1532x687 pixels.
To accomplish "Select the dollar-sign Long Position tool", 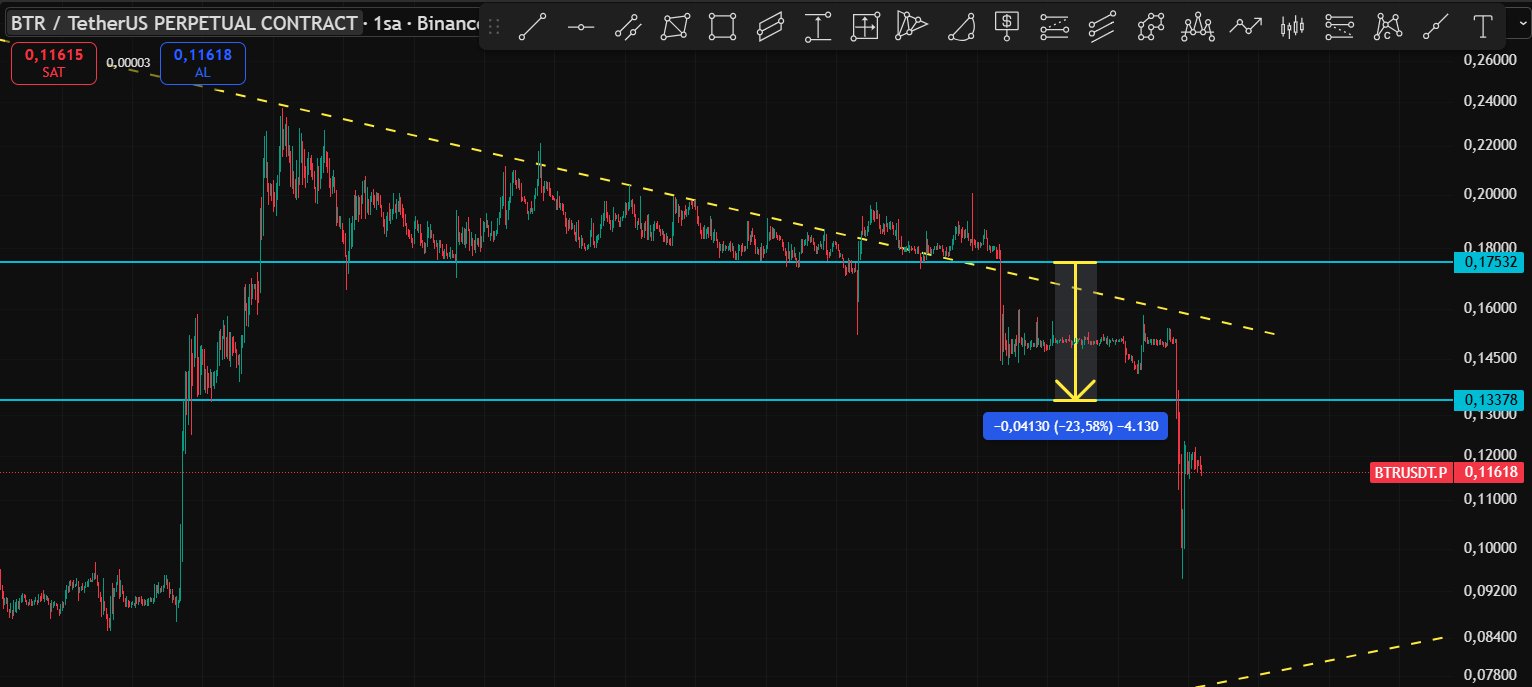I will click(1007, 27).
